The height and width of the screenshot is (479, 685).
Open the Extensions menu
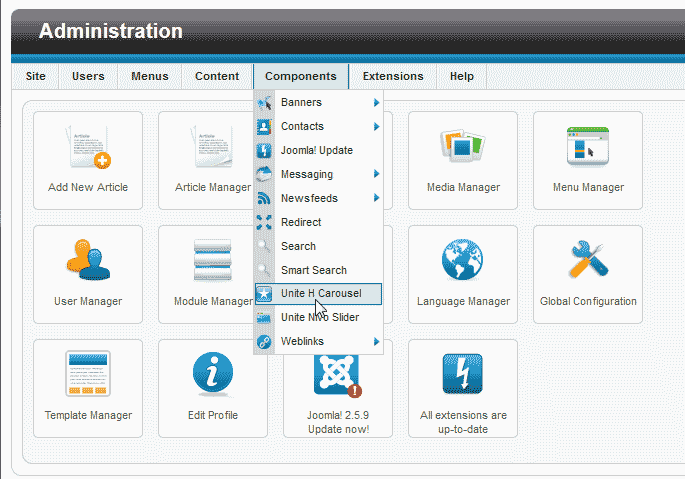pos(392,76)
